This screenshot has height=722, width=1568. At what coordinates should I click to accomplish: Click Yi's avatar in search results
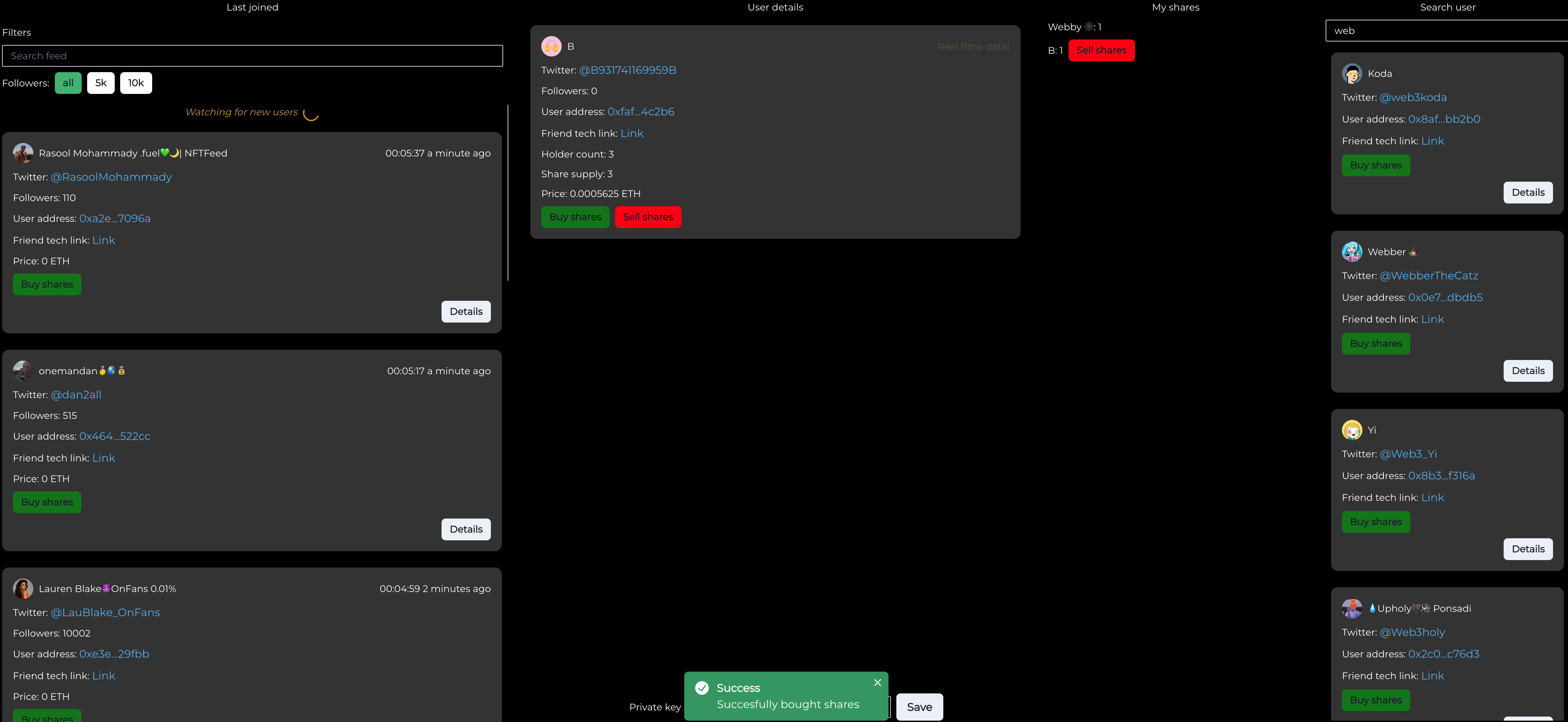click(1352, 430)
